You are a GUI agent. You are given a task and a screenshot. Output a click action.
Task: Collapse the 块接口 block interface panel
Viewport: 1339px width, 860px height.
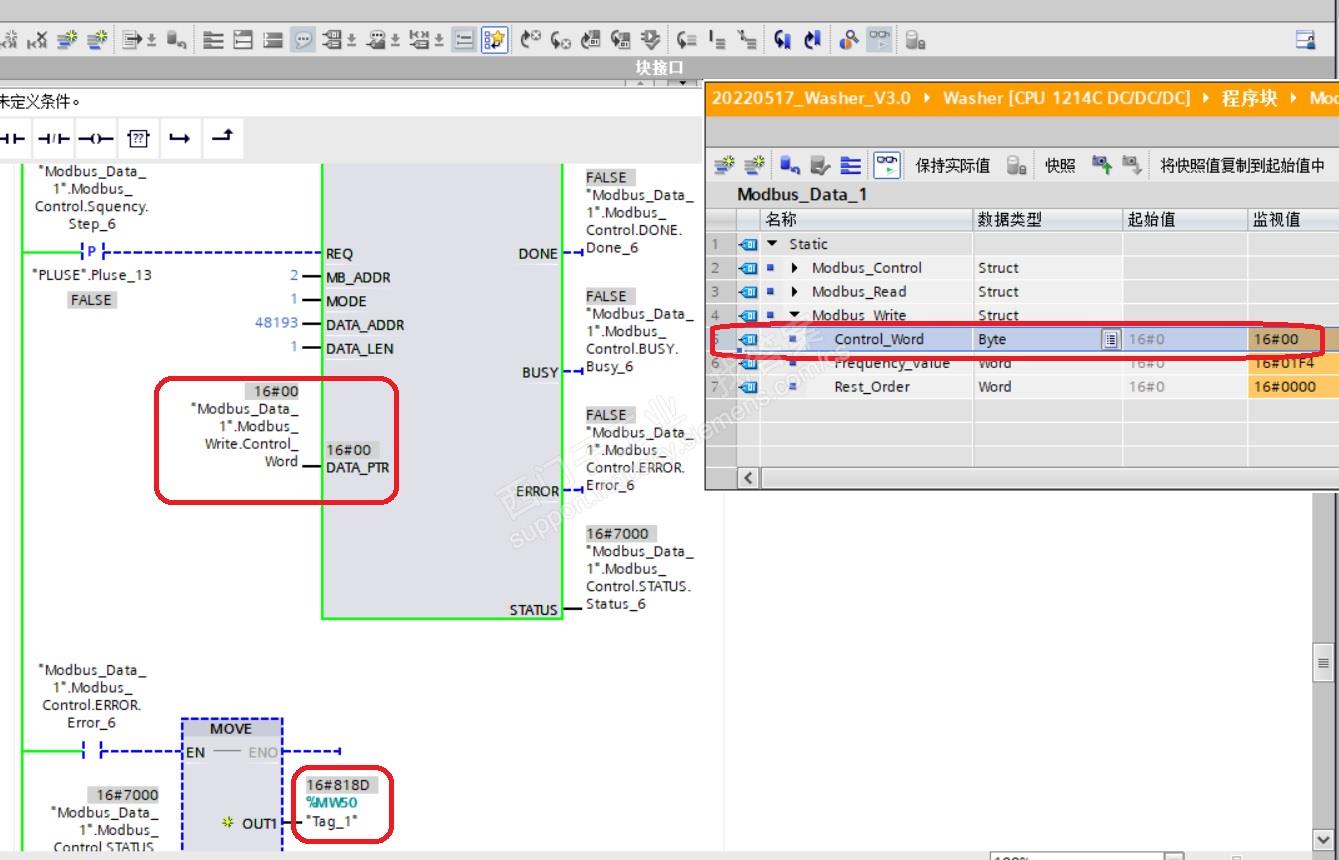(x=641, y=84)
